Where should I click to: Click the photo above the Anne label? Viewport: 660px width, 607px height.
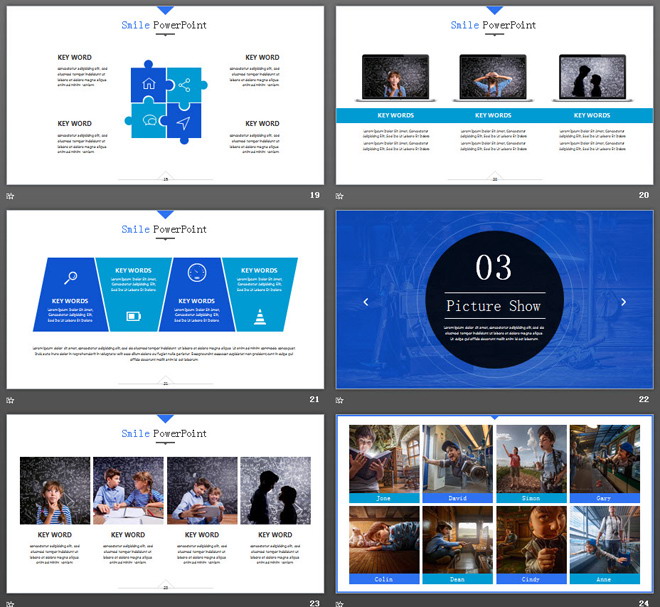click(x=604, y=540)
